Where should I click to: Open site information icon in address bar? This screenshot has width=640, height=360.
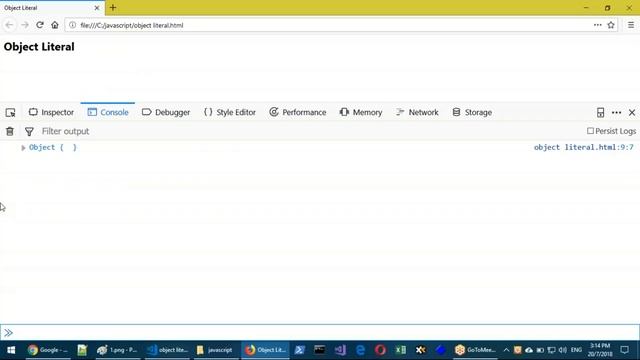tap(72, 25)
